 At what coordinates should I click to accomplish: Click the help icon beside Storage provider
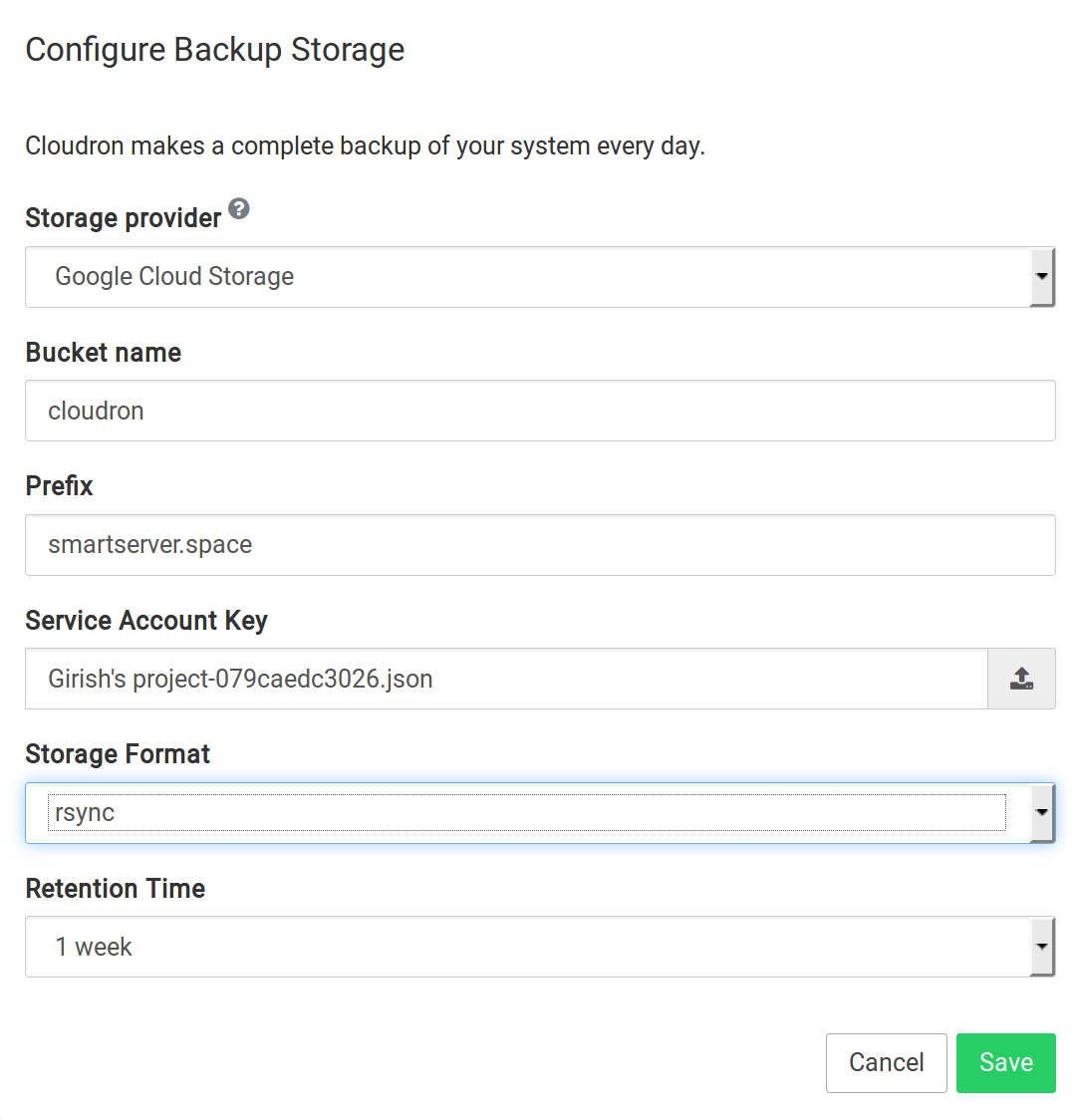(239, 209)
